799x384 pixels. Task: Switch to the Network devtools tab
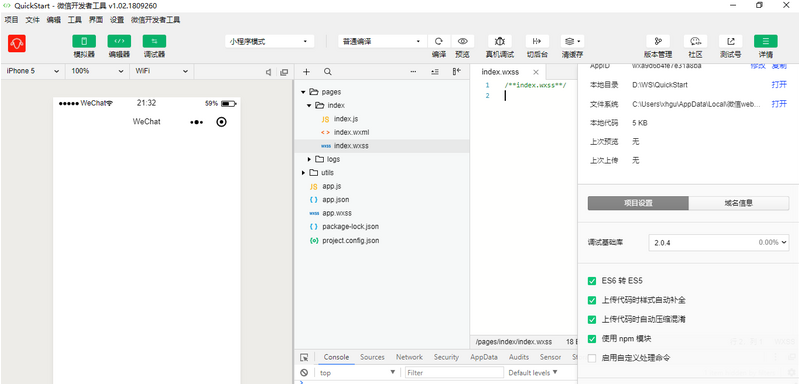(409, 357)
